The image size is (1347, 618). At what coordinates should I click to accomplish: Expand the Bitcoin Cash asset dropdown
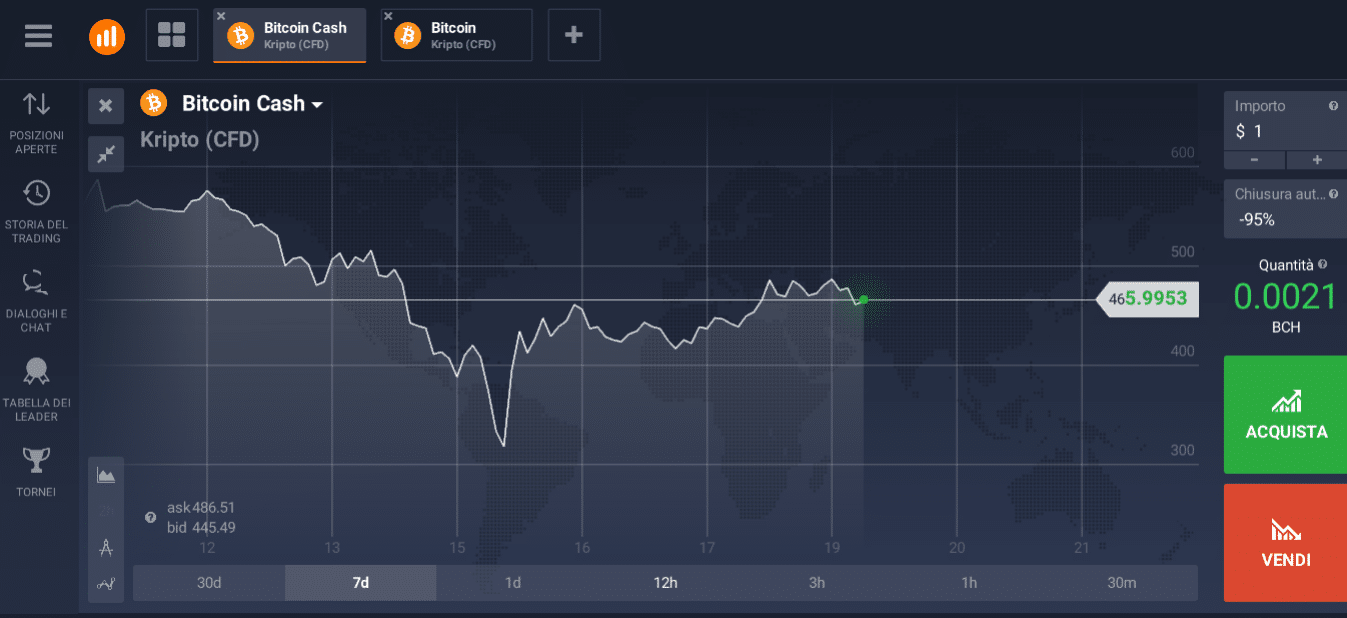pyautogui.click(x=317, y=105)
